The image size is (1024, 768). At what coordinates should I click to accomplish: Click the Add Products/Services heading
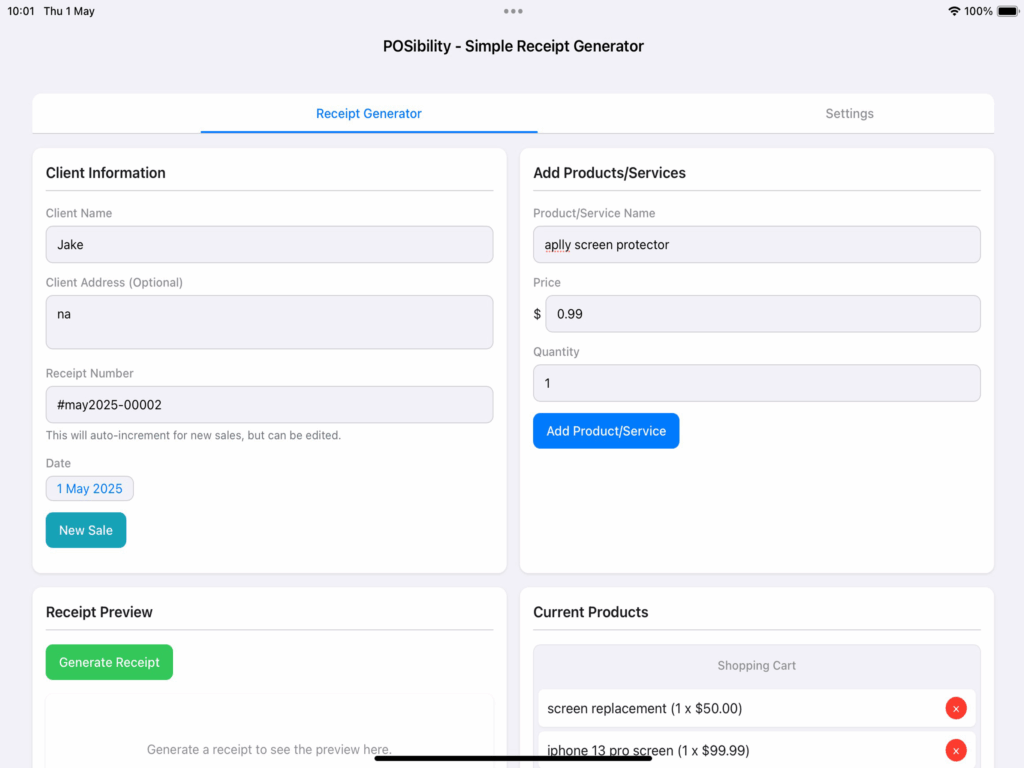(x=609, y=173)
